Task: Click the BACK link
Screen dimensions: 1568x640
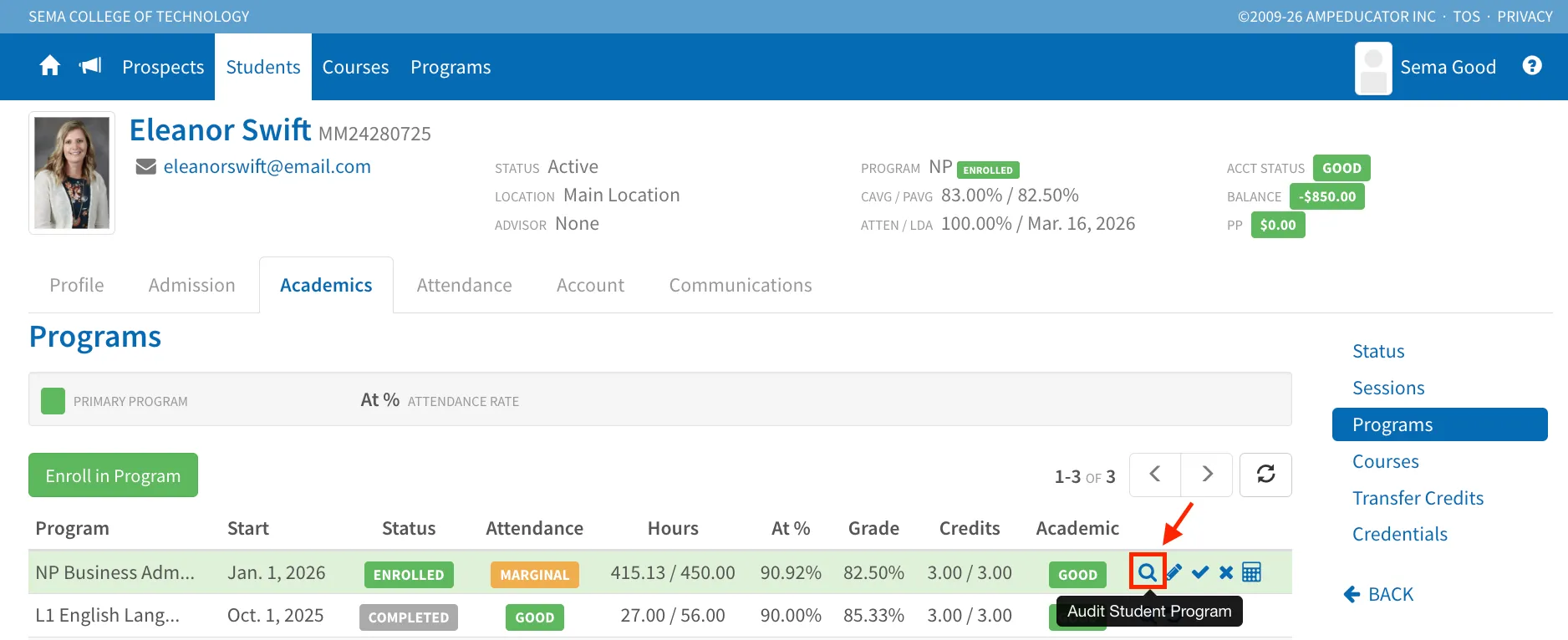Action: [x=1378, y=594]
